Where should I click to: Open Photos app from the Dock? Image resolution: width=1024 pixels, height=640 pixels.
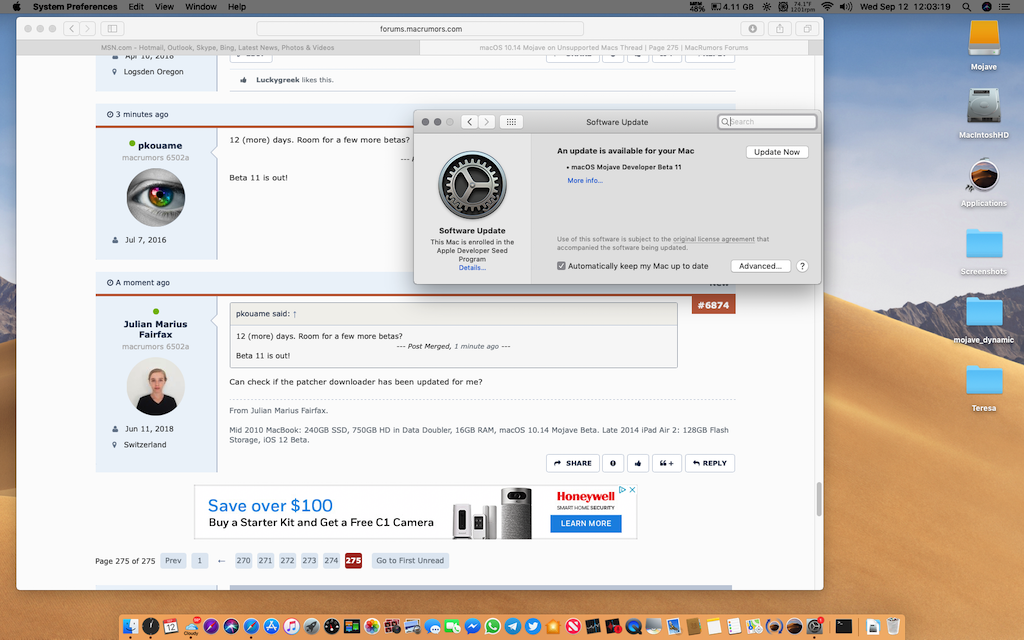372,626
